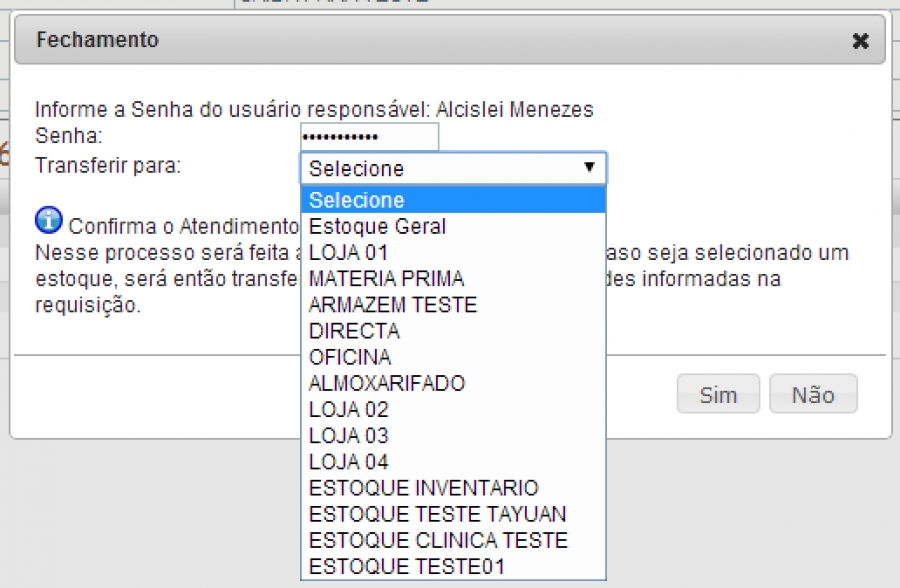Click the blue information icon
The width and height of the screenshot is (900, 588).
(x=48, y=221)
